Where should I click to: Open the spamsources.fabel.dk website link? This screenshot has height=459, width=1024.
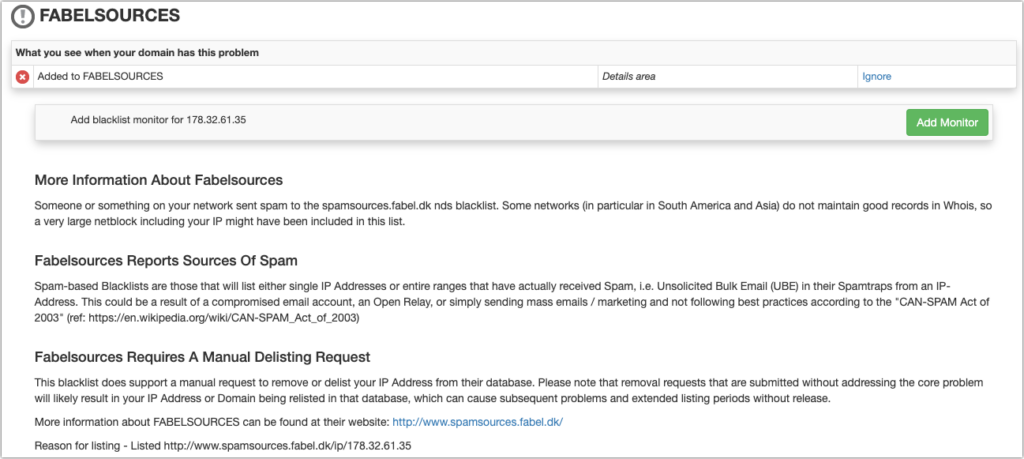coord(478,422)
